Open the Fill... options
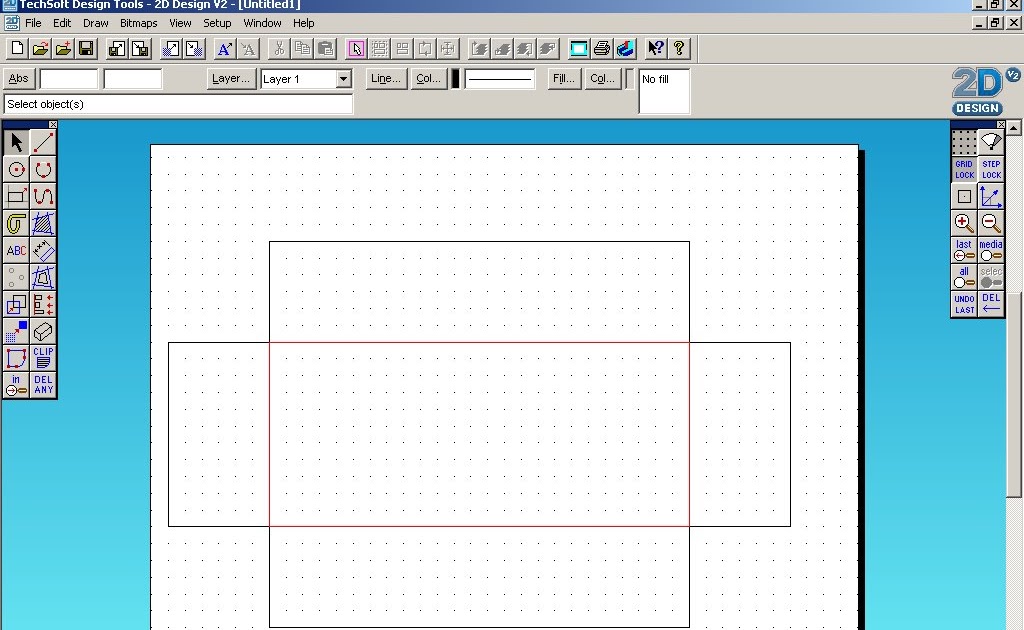Screen dimensions: 1024x630 563,78
